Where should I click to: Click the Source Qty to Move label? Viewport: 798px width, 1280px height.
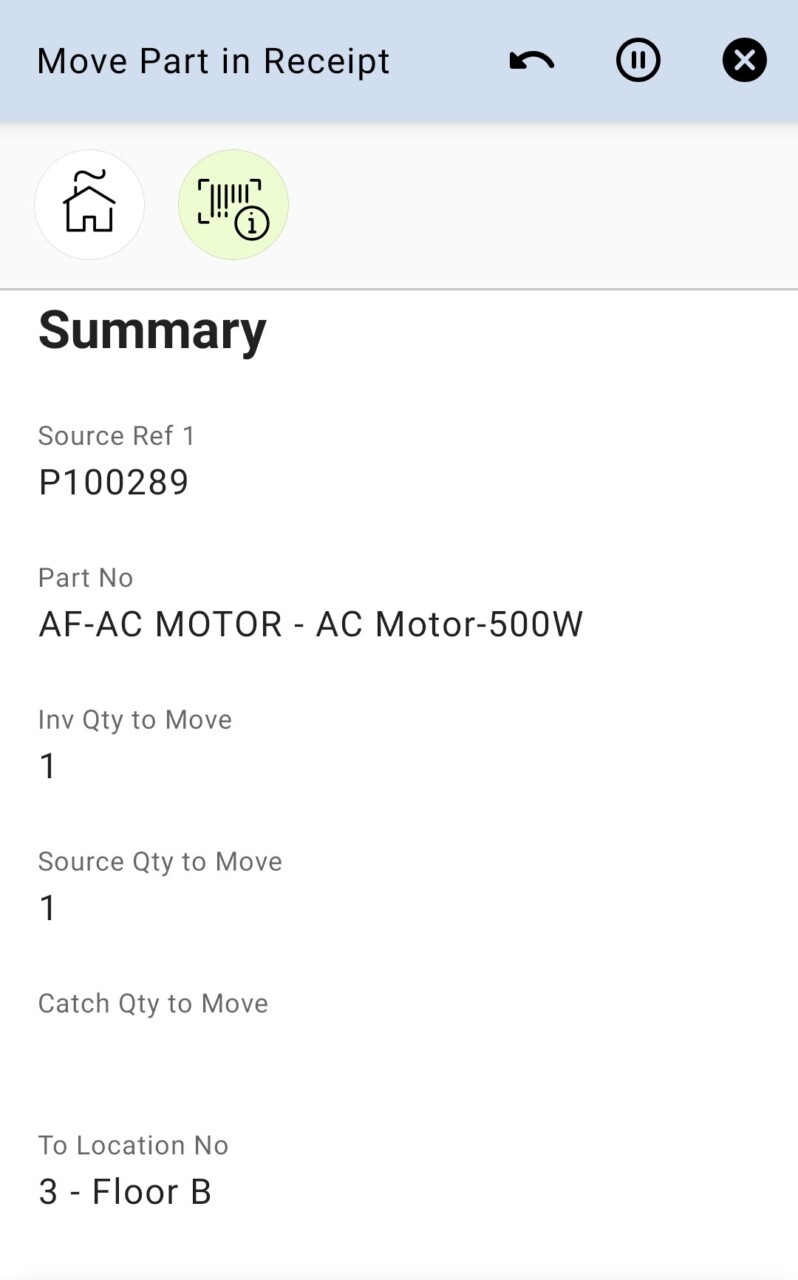(160, 862)
